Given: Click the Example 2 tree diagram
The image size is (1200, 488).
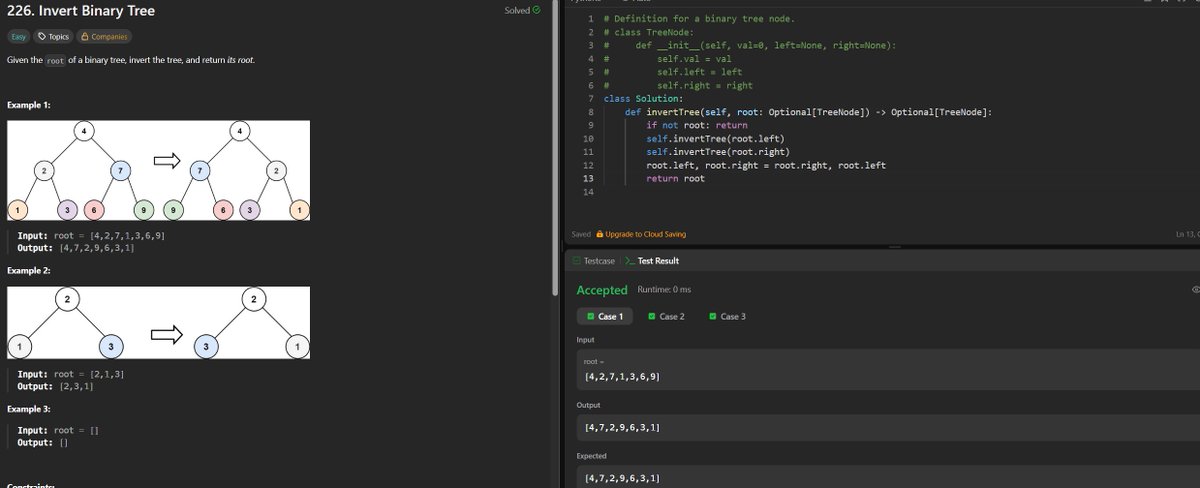Looking at the screenshot, I should 158,323.
